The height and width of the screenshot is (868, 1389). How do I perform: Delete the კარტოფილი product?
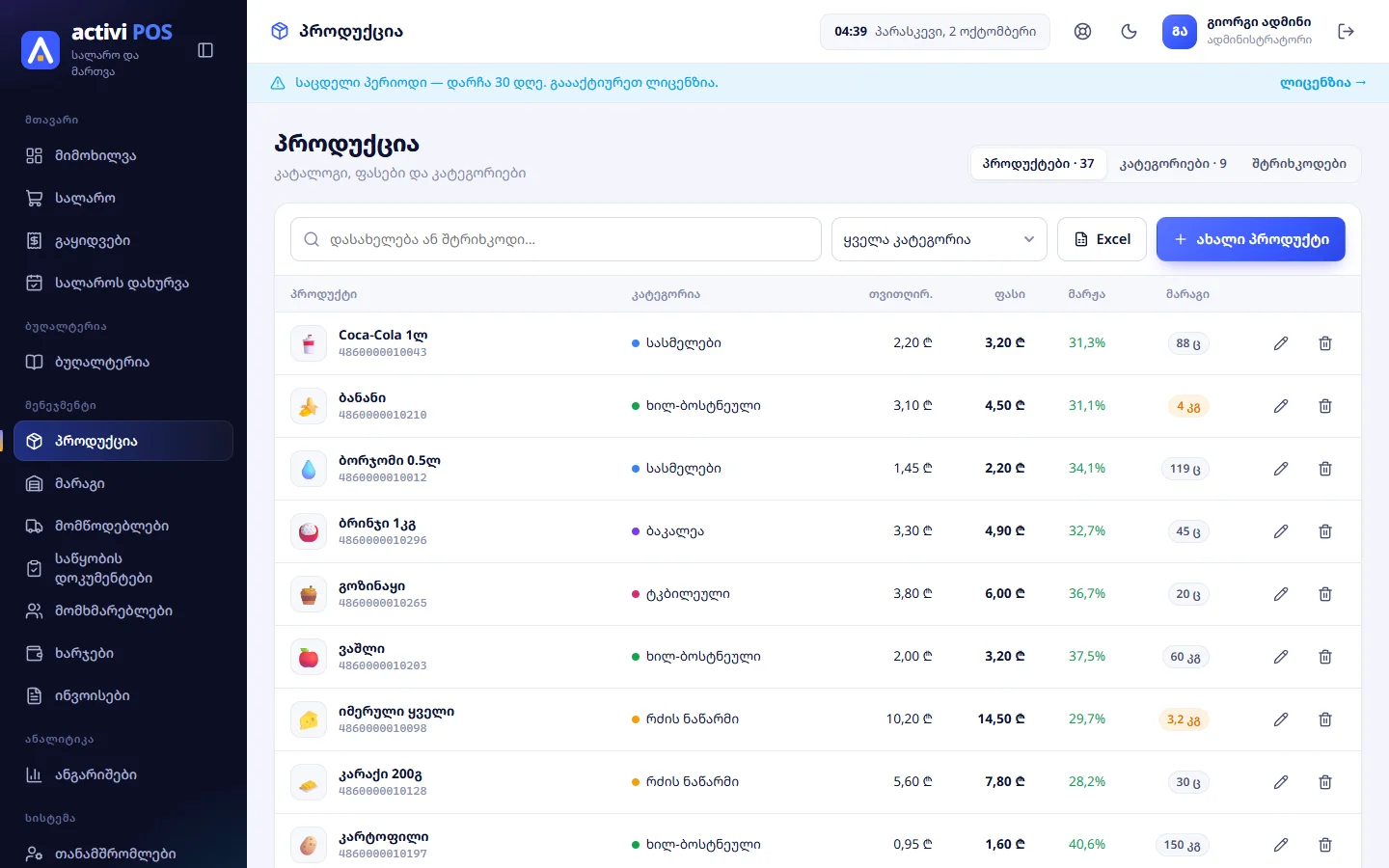pos(1325,845)
